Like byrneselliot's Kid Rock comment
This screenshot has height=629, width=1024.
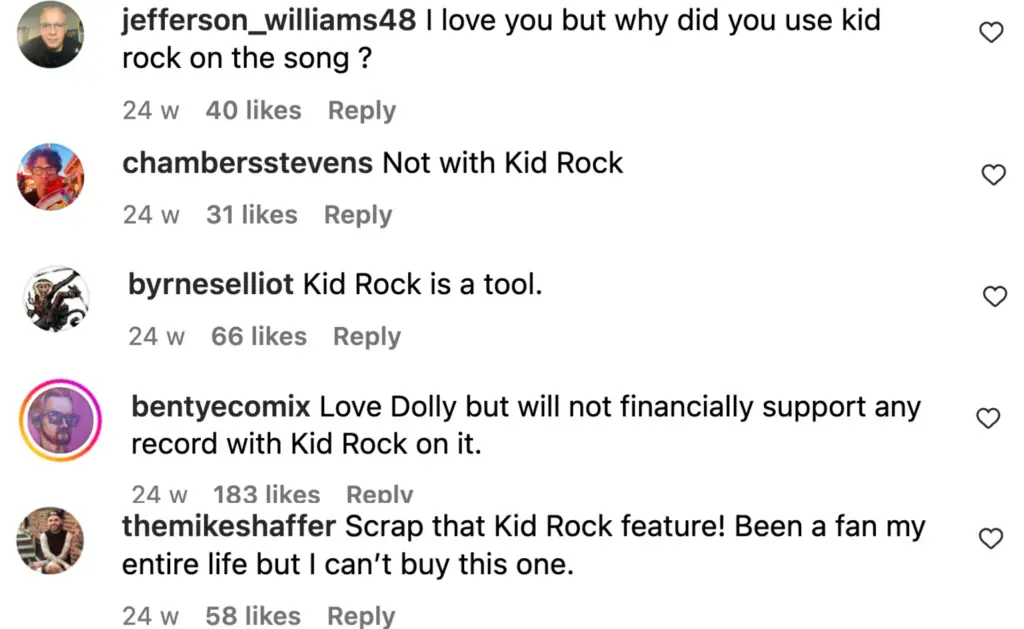pos(994,296)
